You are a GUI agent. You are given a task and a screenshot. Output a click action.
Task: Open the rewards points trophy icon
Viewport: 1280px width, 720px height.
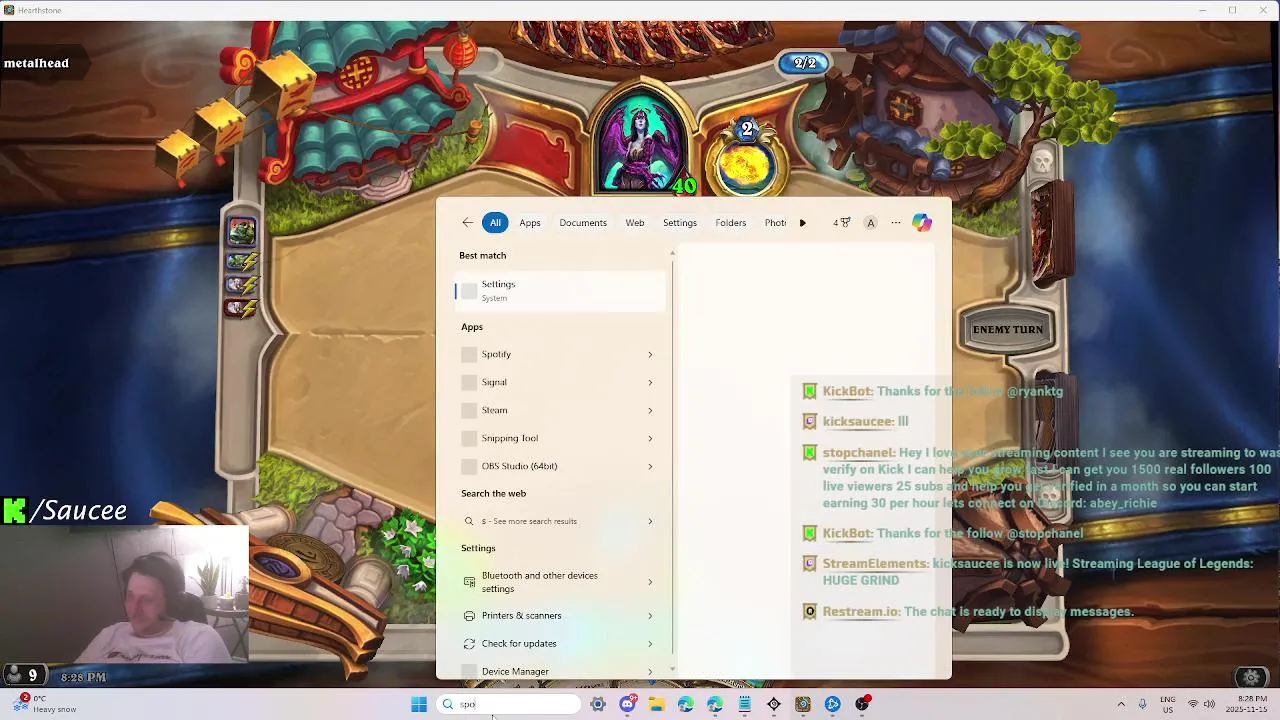(x=841, y=223)
